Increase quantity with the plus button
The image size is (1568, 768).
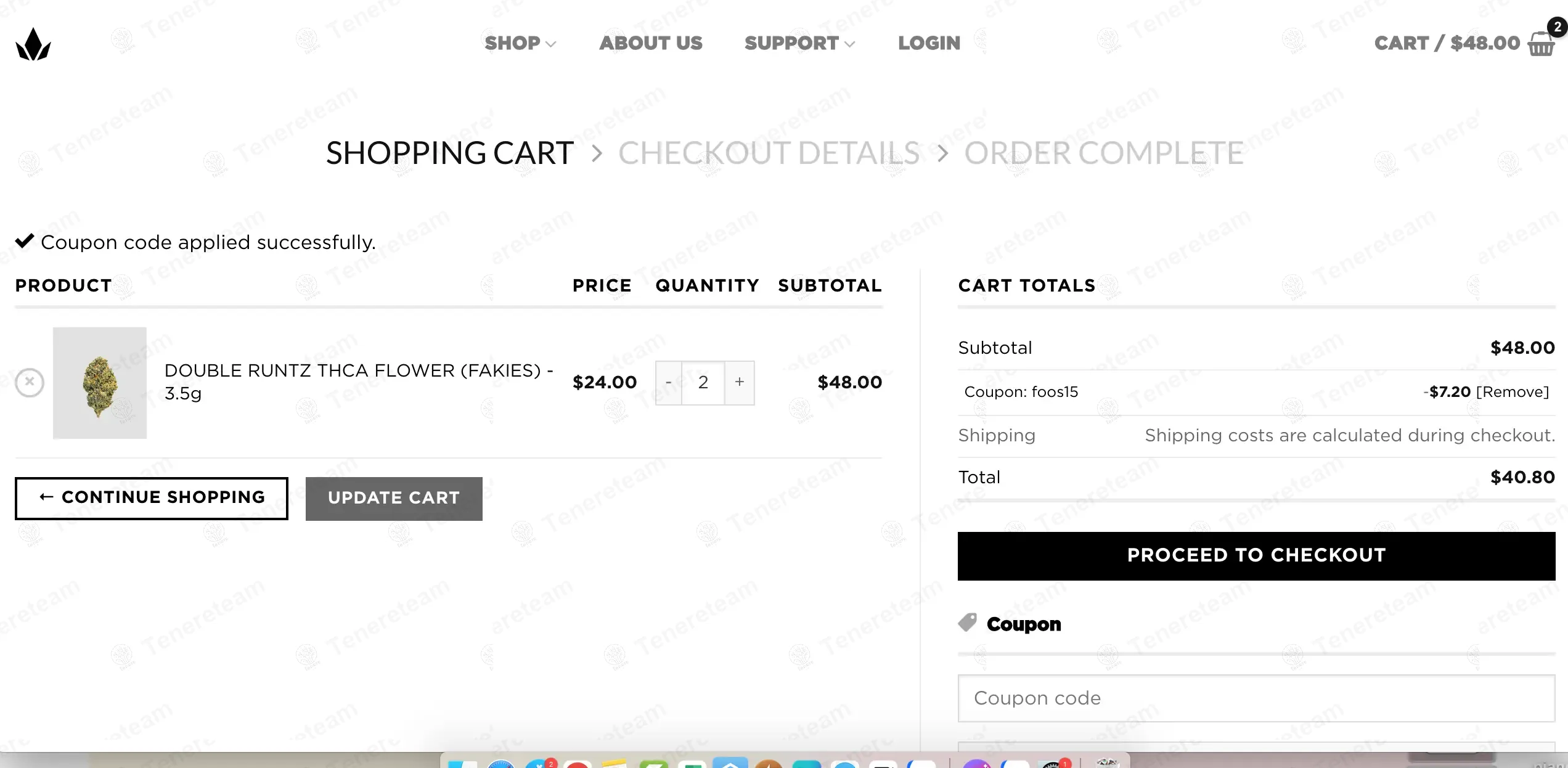point(740,383)
